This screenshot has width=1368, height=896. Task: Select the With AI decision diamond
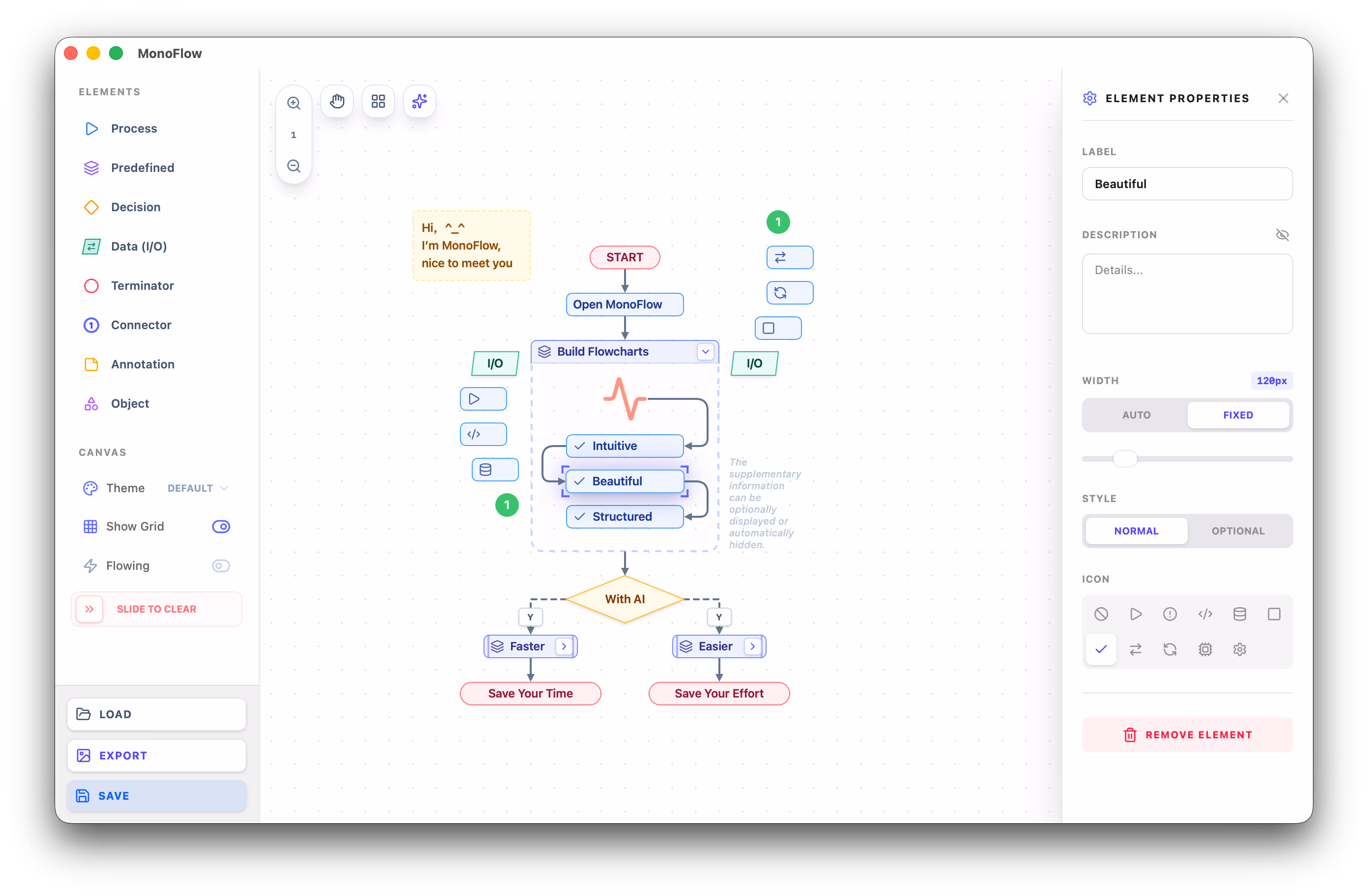click(625, 599)
